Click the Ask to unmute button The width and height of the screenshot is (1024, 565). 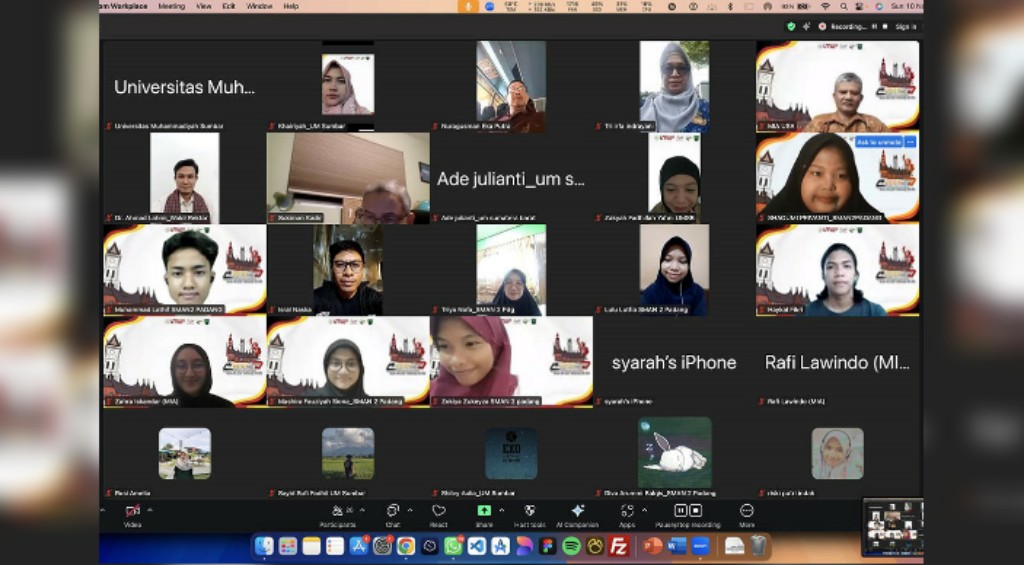click(x=878, y=142)
